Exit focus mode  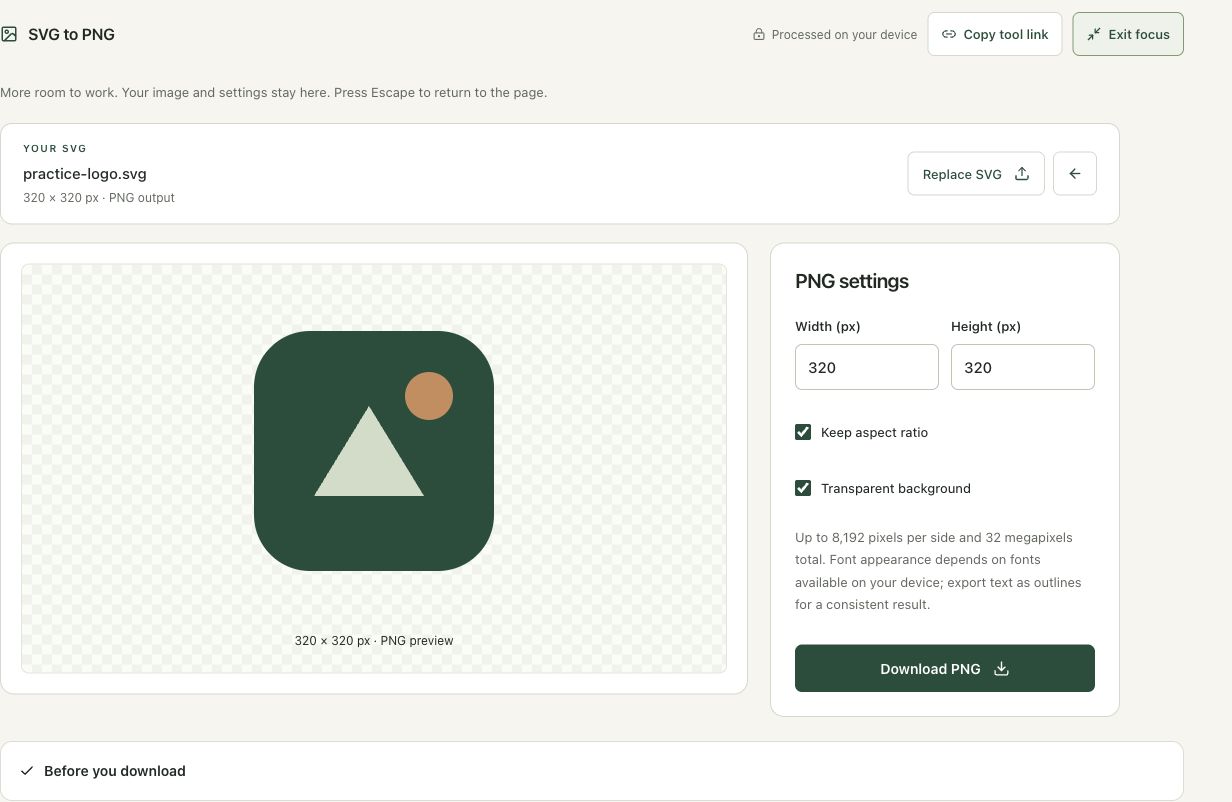(x=1128, y=34)
